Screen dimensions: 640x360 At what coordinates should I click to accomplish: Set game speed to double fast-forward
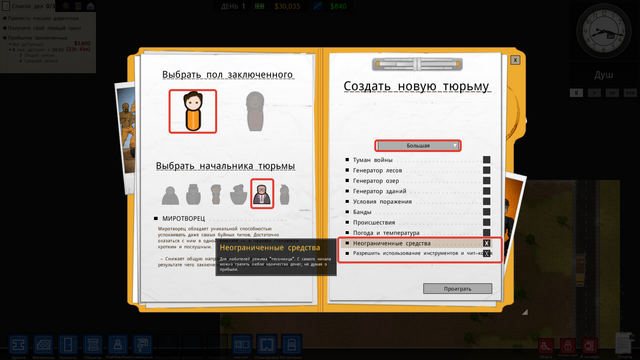point(612,93)
